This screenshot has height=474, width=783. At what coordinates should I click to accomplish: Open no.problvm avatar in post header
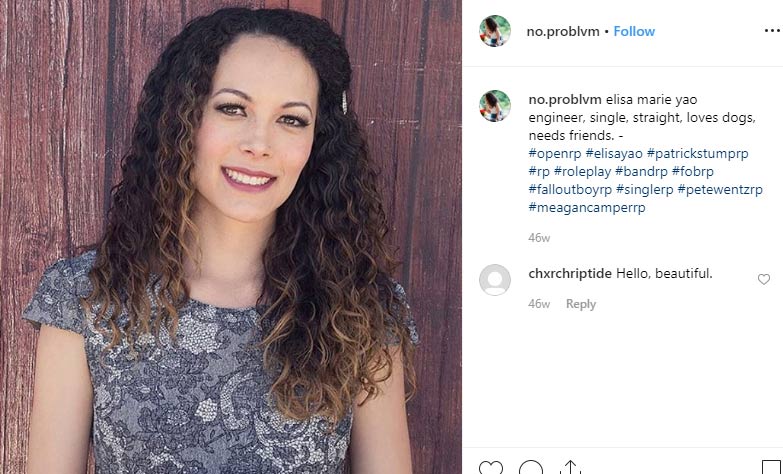click(x=494, y=31)
